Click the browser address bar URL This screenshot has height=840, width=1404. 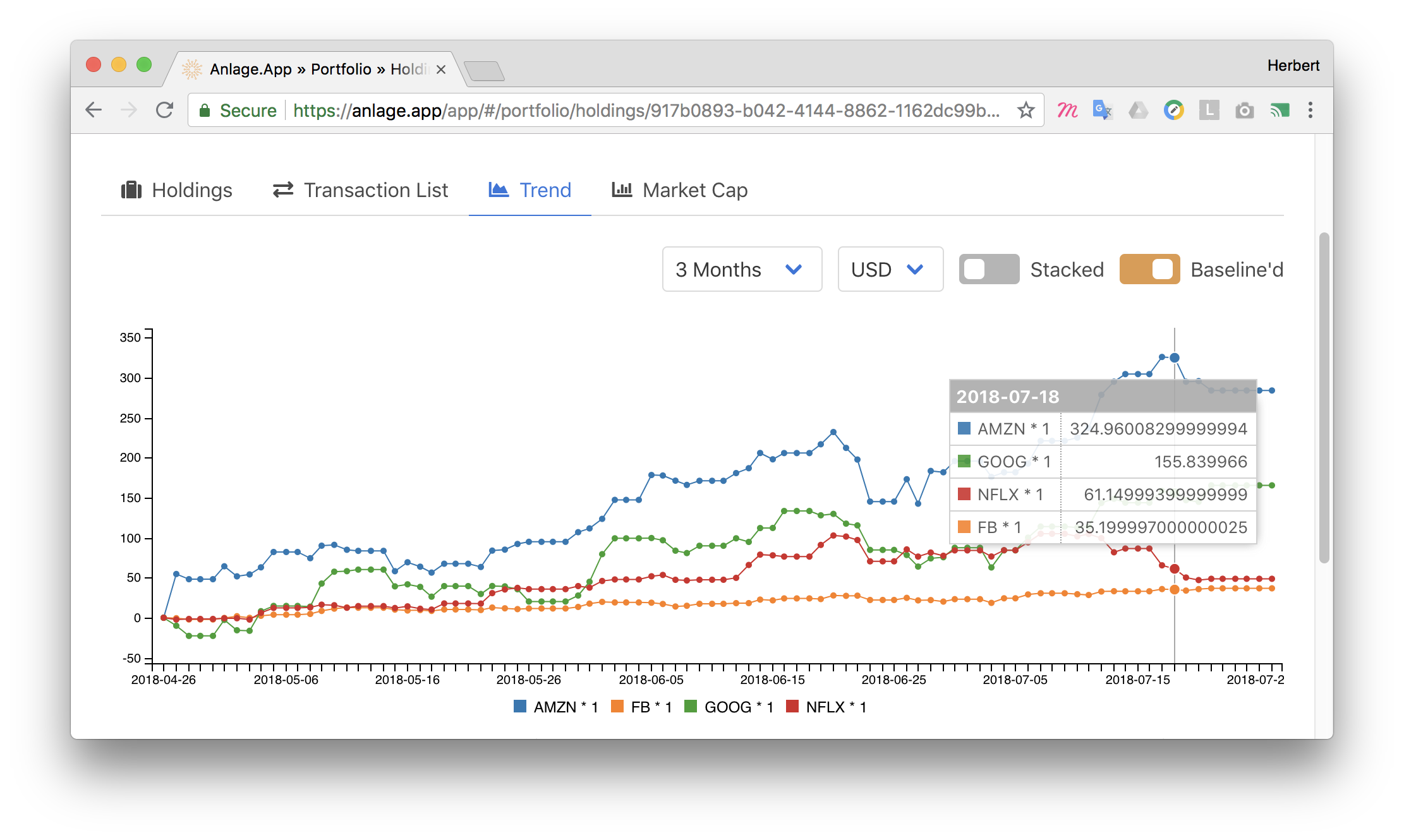pos(645,111)
